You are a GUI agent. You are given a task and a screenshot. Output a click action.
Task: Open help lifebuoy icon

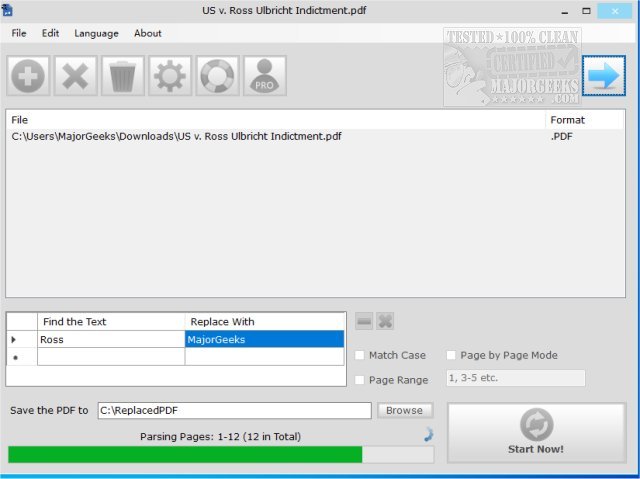[x=218, y=76]
